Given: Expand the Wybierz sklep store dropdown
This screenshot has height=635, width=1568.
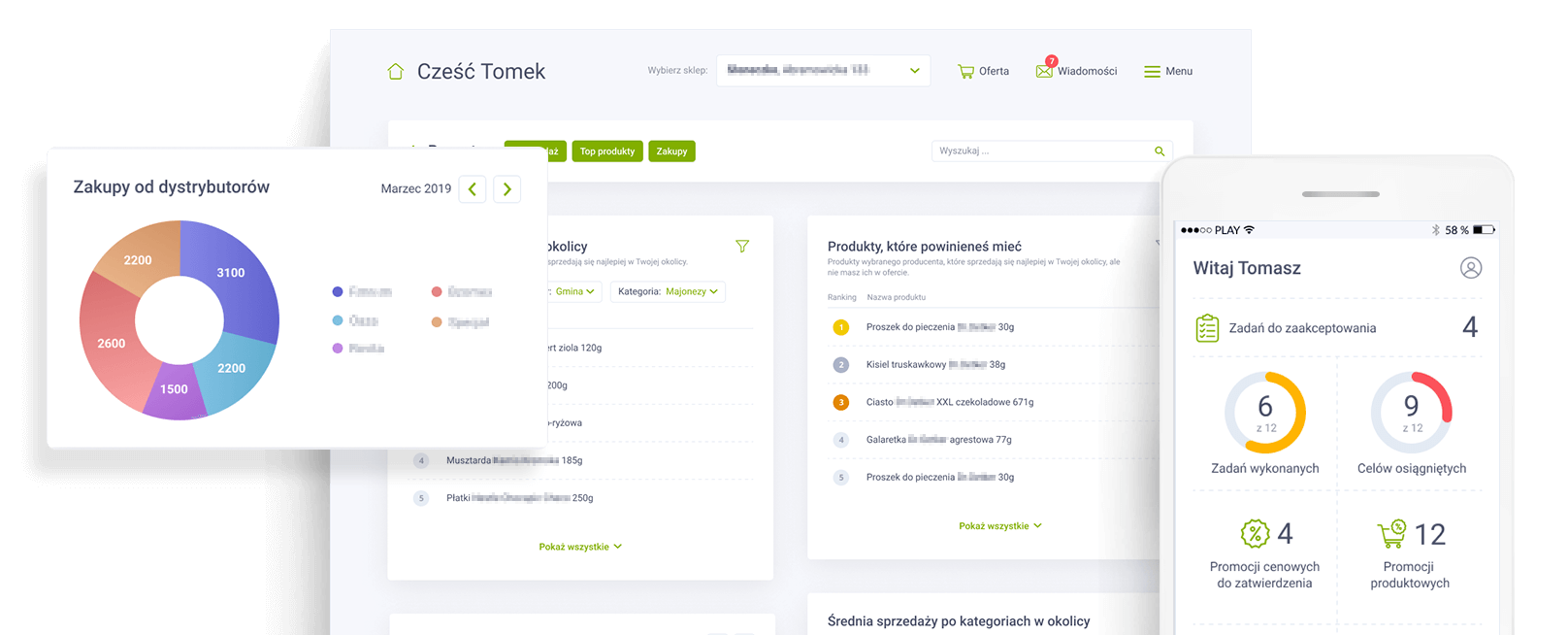Looking at the screenshot, I should tap(914, 71).
